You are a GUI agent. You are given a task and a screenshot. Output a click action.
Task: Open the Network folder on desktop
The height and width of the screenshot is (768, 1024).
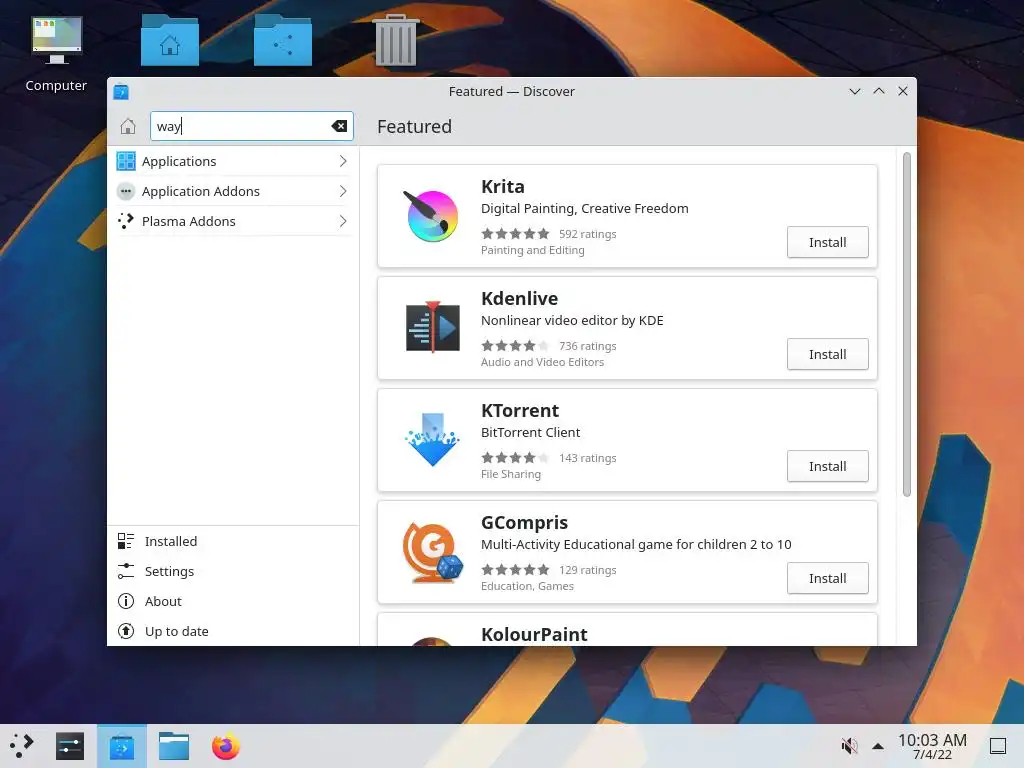click(283, 40)
